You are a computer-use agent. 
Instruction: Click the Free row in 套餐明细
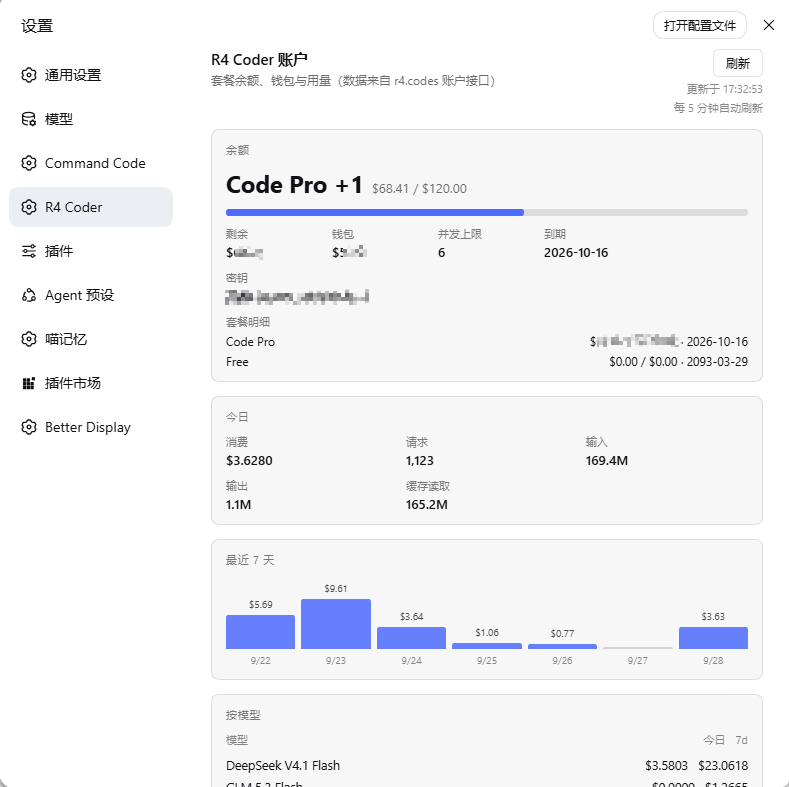coord(487,362)
